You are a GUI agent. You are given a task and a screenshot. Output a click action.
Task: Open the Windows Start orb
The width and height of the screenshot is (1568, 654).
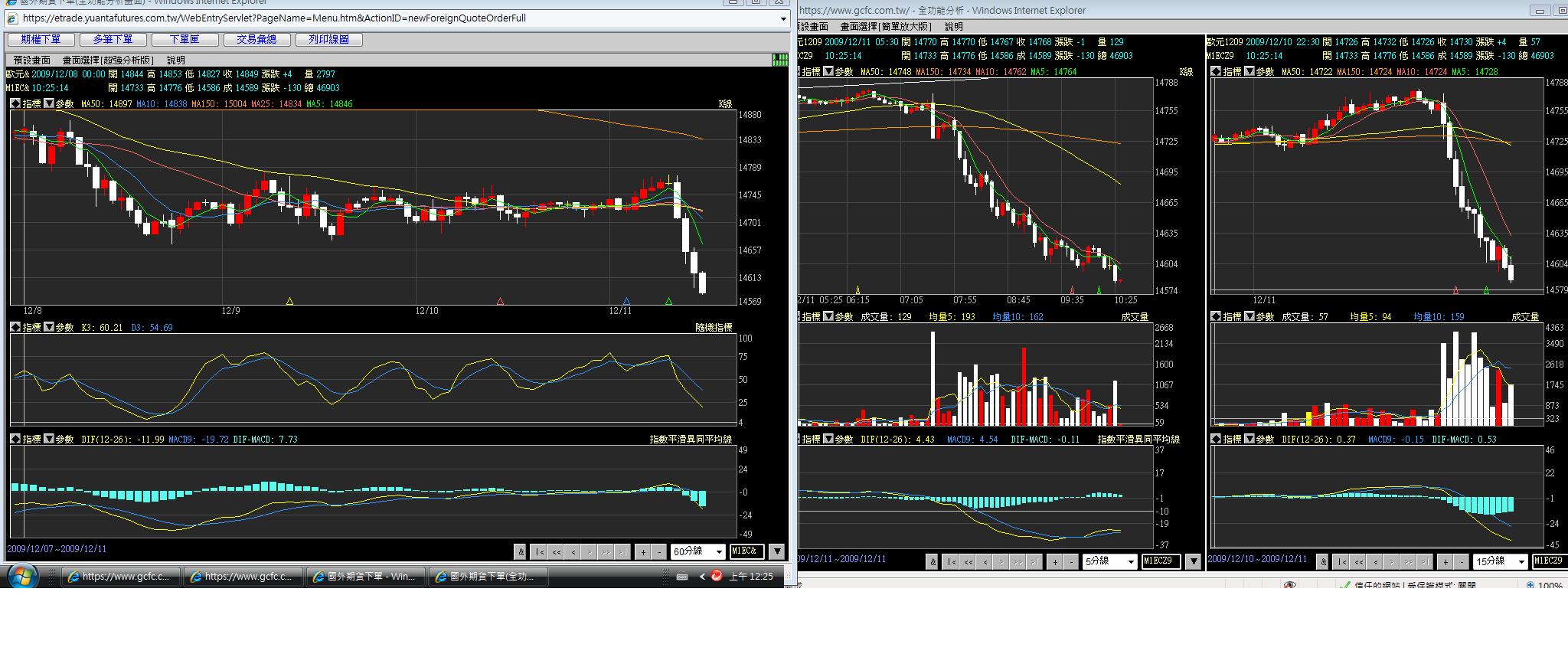(x=21, y=576)
